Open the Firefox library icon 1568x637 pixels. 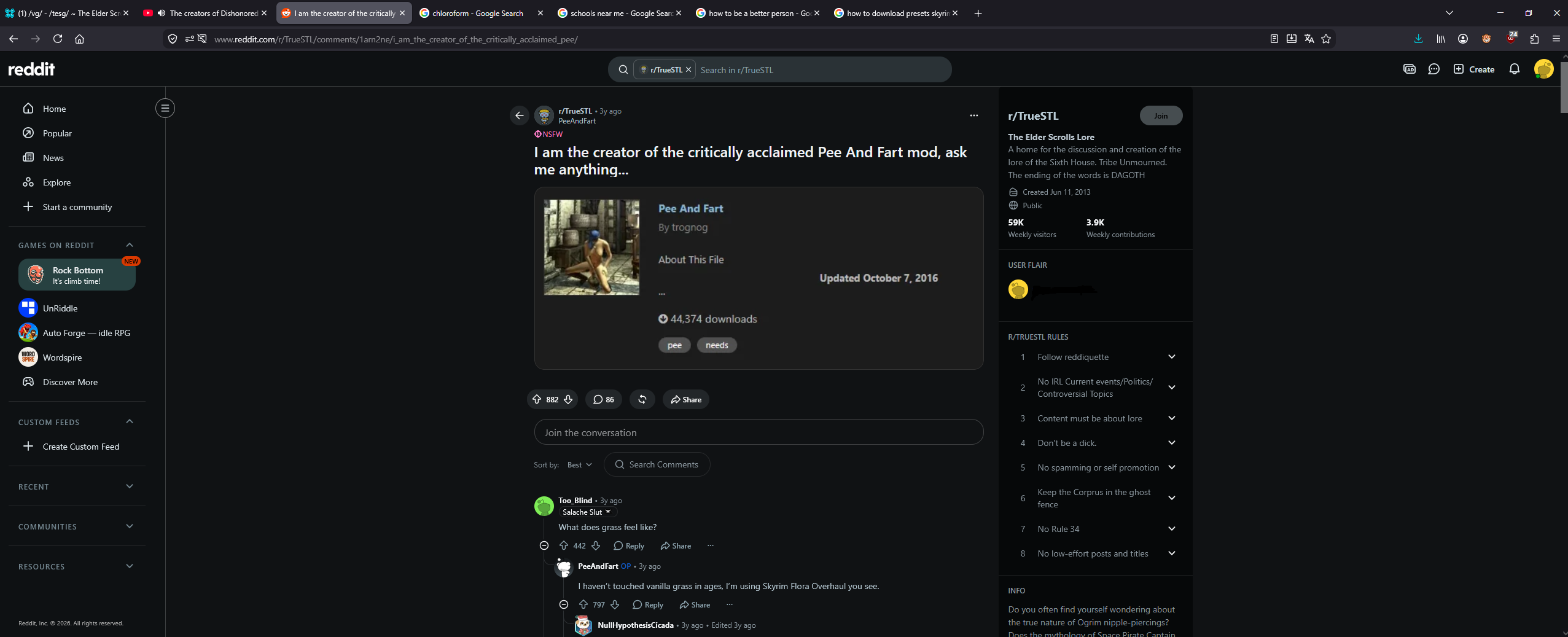(x=1441, y=39)
